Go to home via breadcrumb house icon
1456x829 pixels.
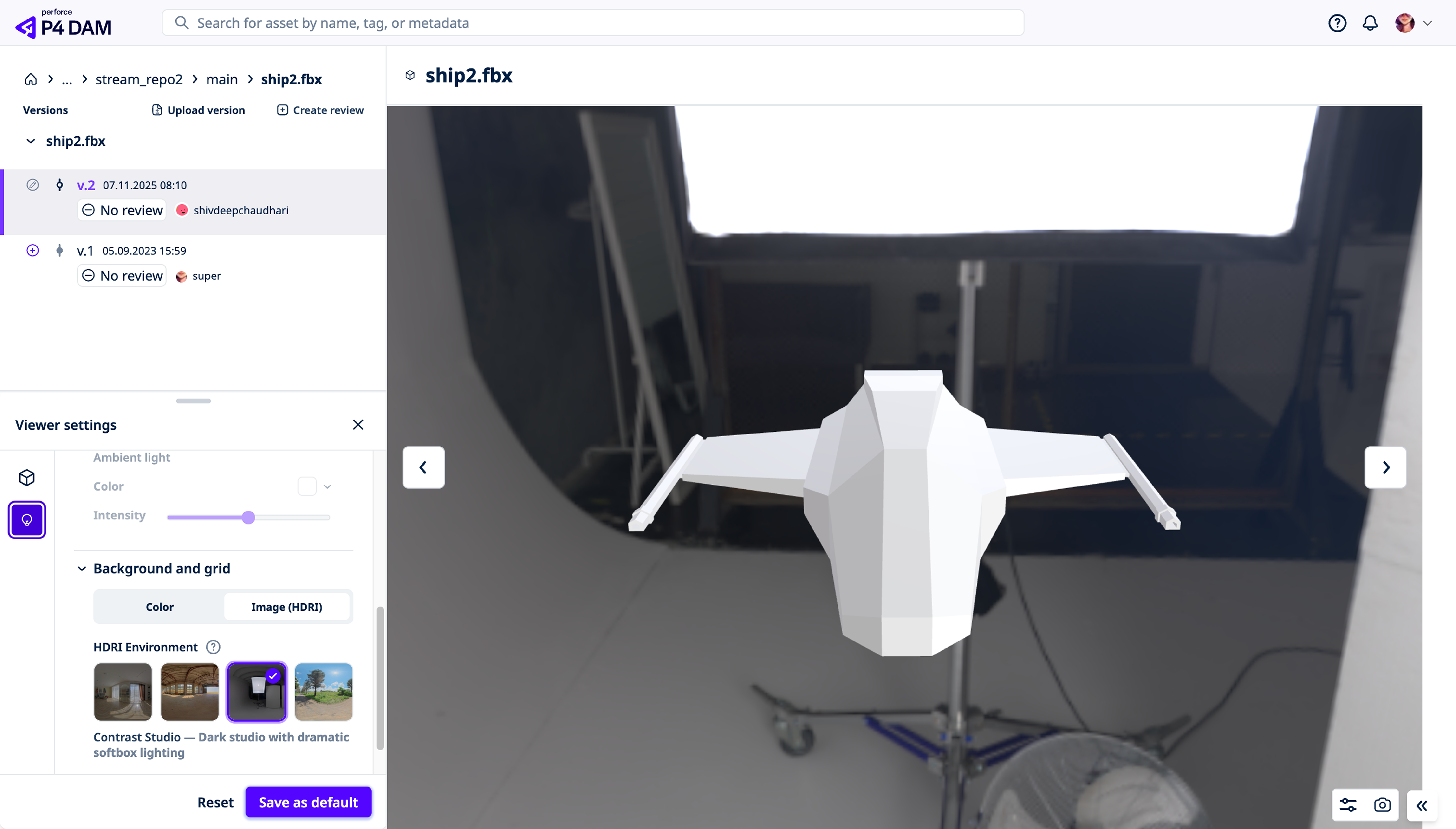click(31, 79)
